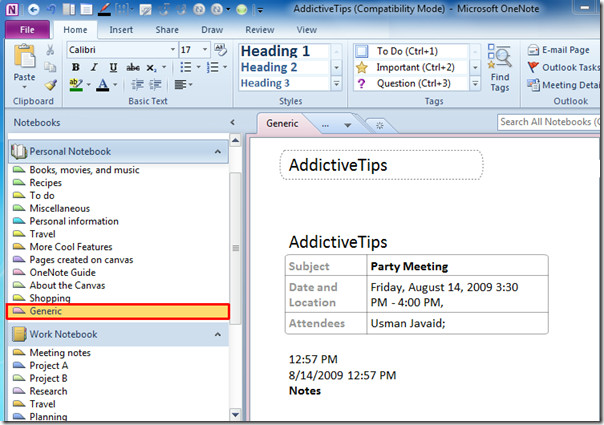Image resolution: width=604 pixels, height=425 pixels.
Task: Select the Generic section tab
Action: pos(282,123)
